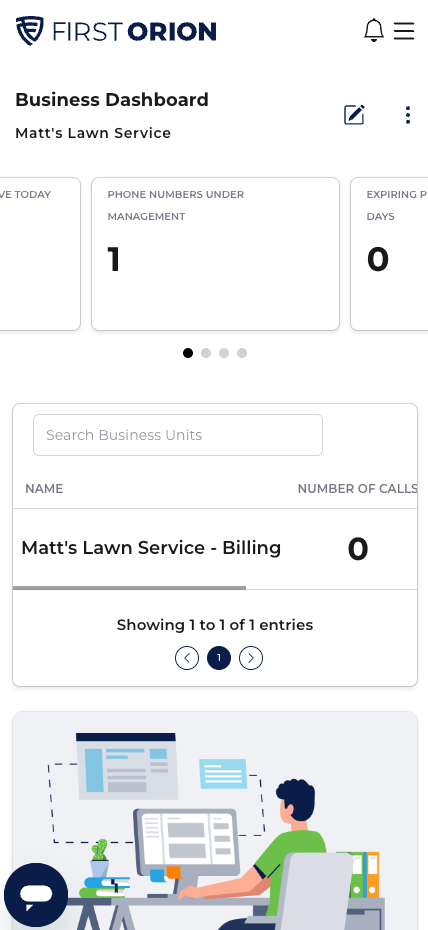Select the first carousel dot

[x=188, y=353]
